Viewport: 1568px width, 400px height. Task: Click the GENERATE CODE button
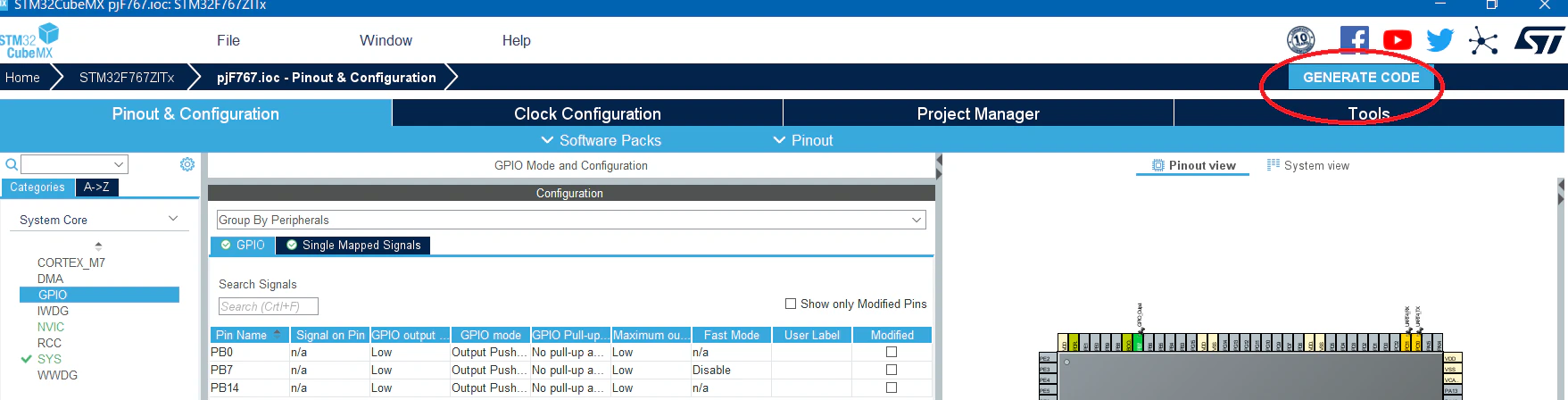pyautogui.click(x=1361, y=77)
